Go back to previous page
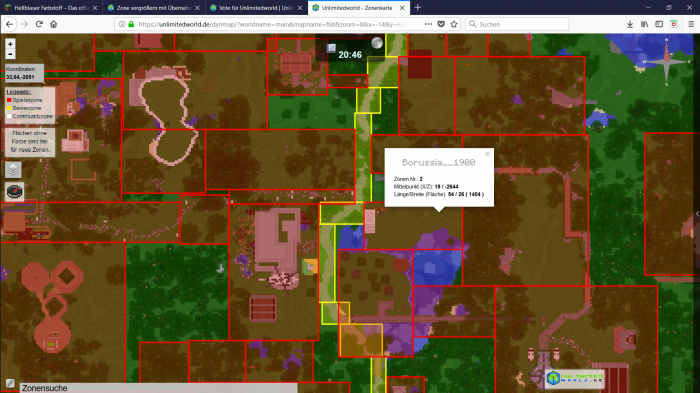700x393 pixels. (x=10, y=24)
